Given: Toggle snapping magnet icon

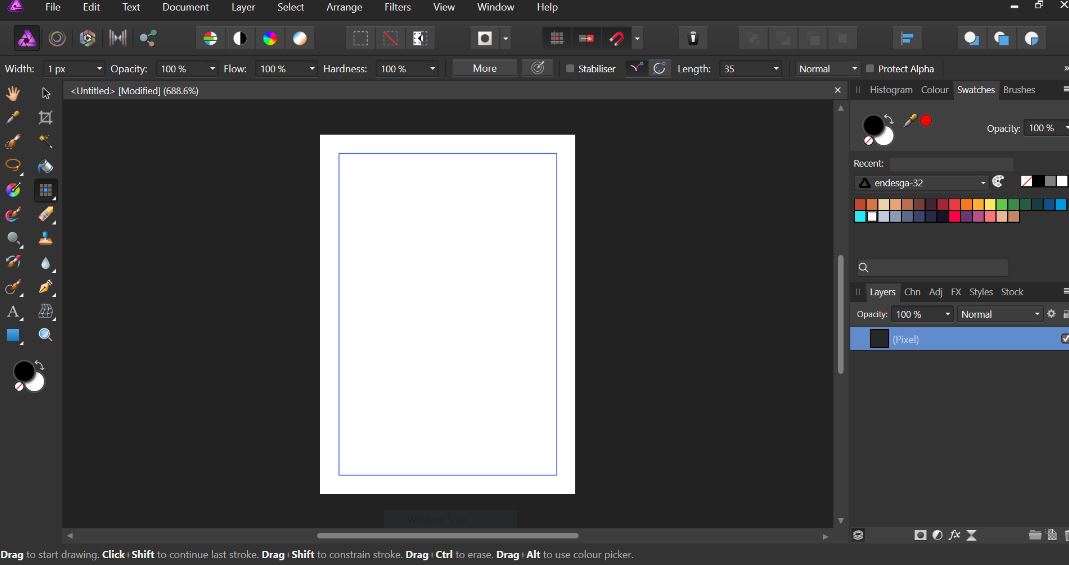Looking at the screenshot, I should point(617,38).
